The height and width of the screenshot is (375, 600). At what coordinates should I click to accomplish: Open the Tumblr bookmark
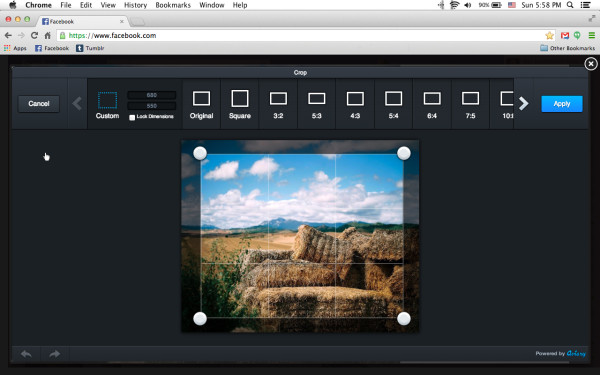point(90,48)
